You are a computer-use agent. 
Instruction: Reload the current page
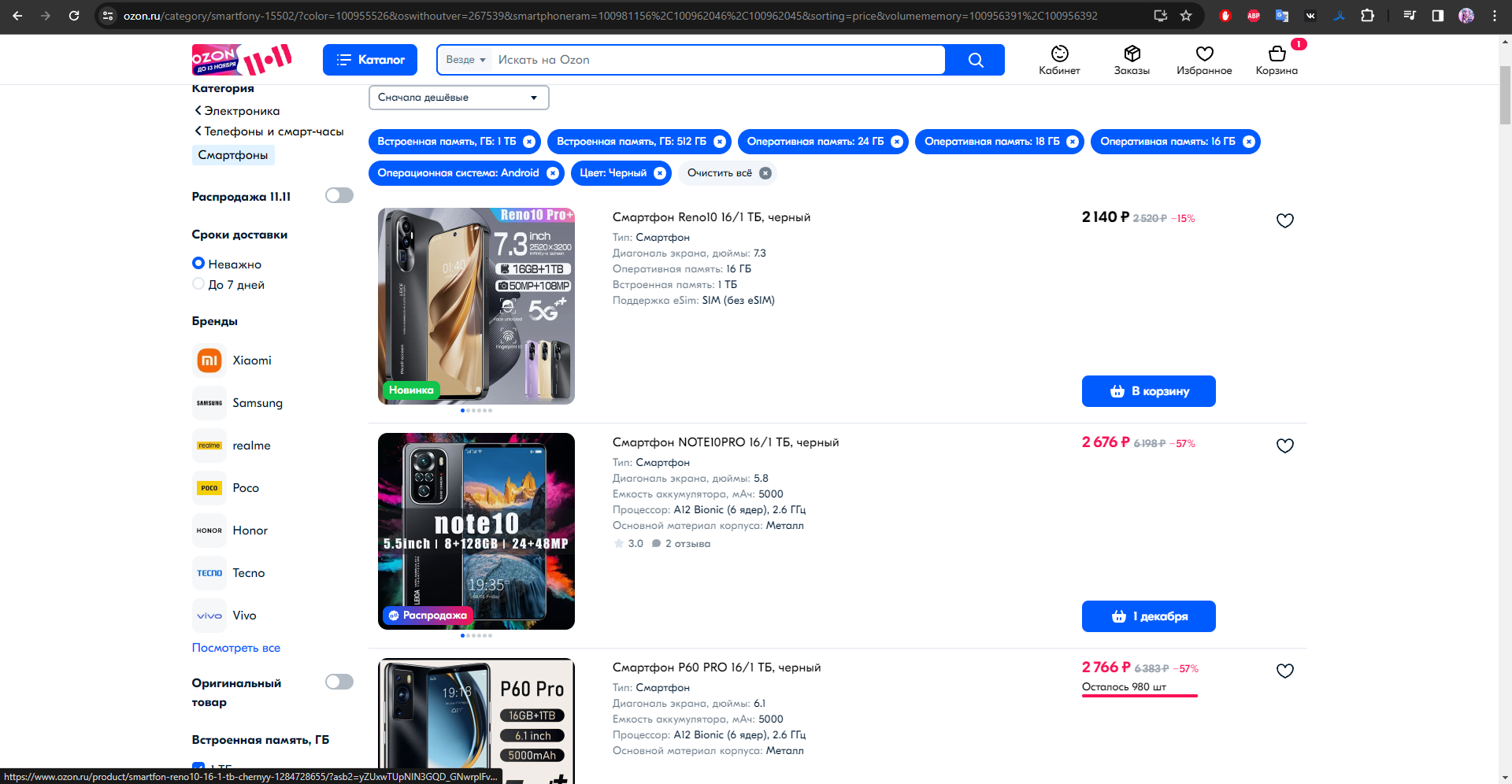coord(74,16)
